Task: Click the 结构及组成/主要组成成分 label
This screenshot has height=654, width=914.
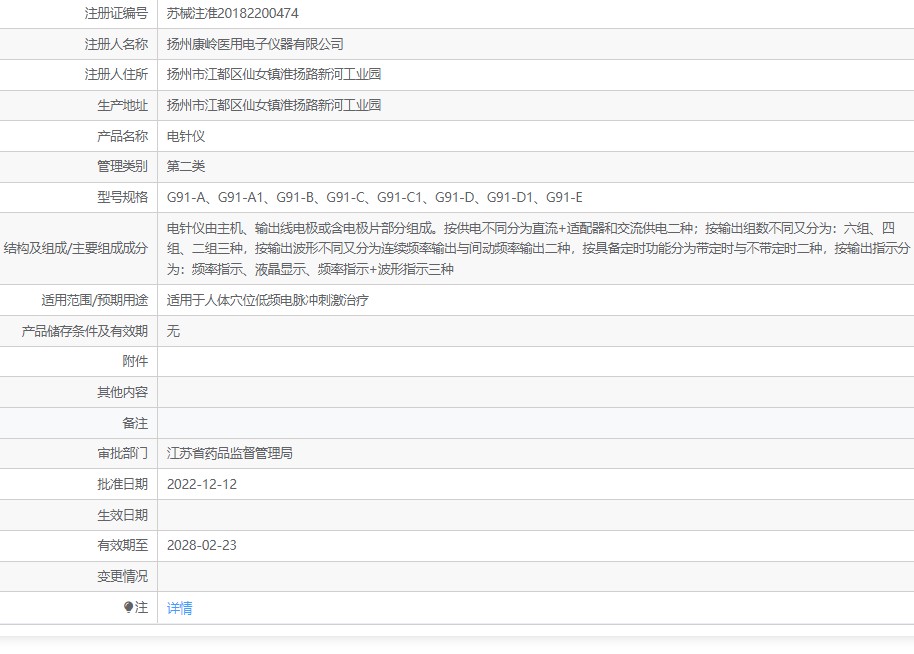Action: pyautogui.click(x=76, y=248)
